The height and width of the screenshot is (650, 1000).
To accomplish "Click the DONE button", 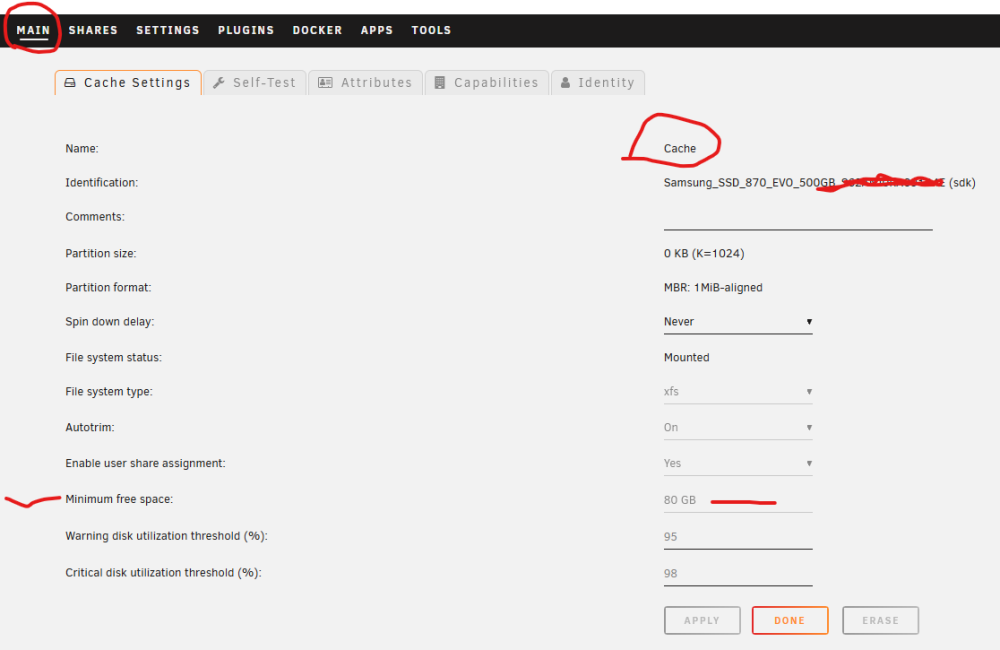I will click(x=790, y=621).
